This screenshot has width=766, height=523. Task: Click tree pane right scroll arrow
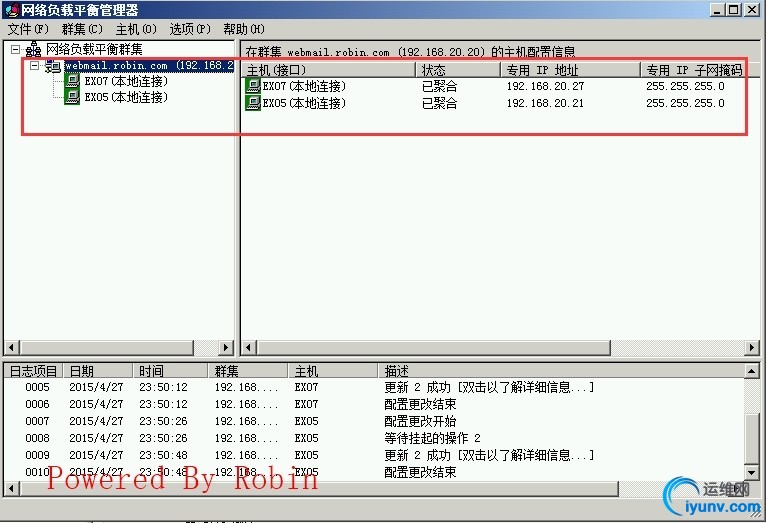tap(225, 348)
